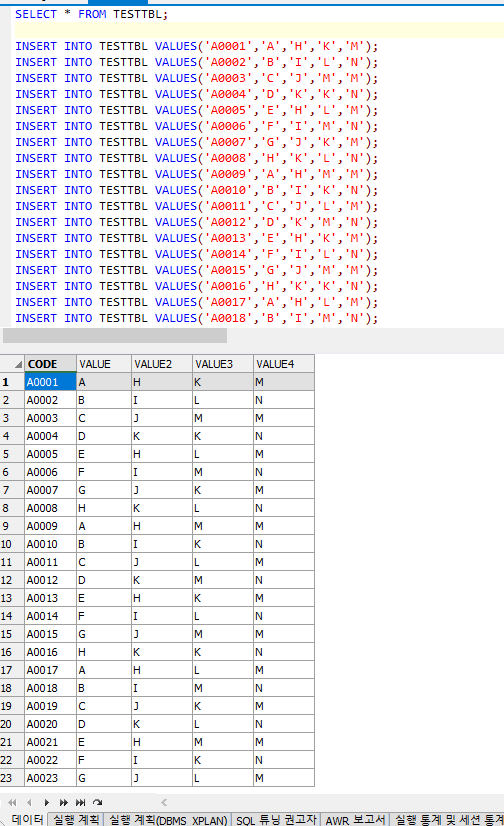Select grid cell A0010 in CODE column
Screen dimensions: 504x826
click(x=50, y=544)
